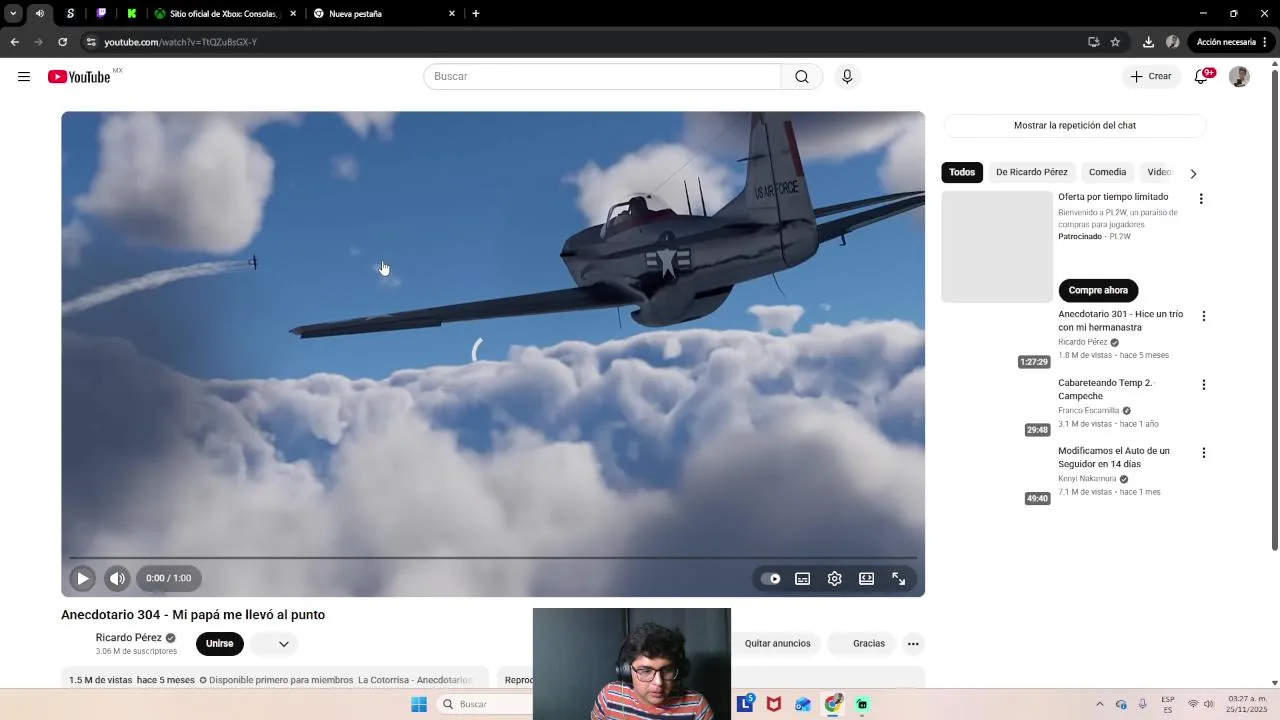The image size is (1280, 720).
Task: Focus the YouTube Buscar search field
Action: [x=602, y=77]
